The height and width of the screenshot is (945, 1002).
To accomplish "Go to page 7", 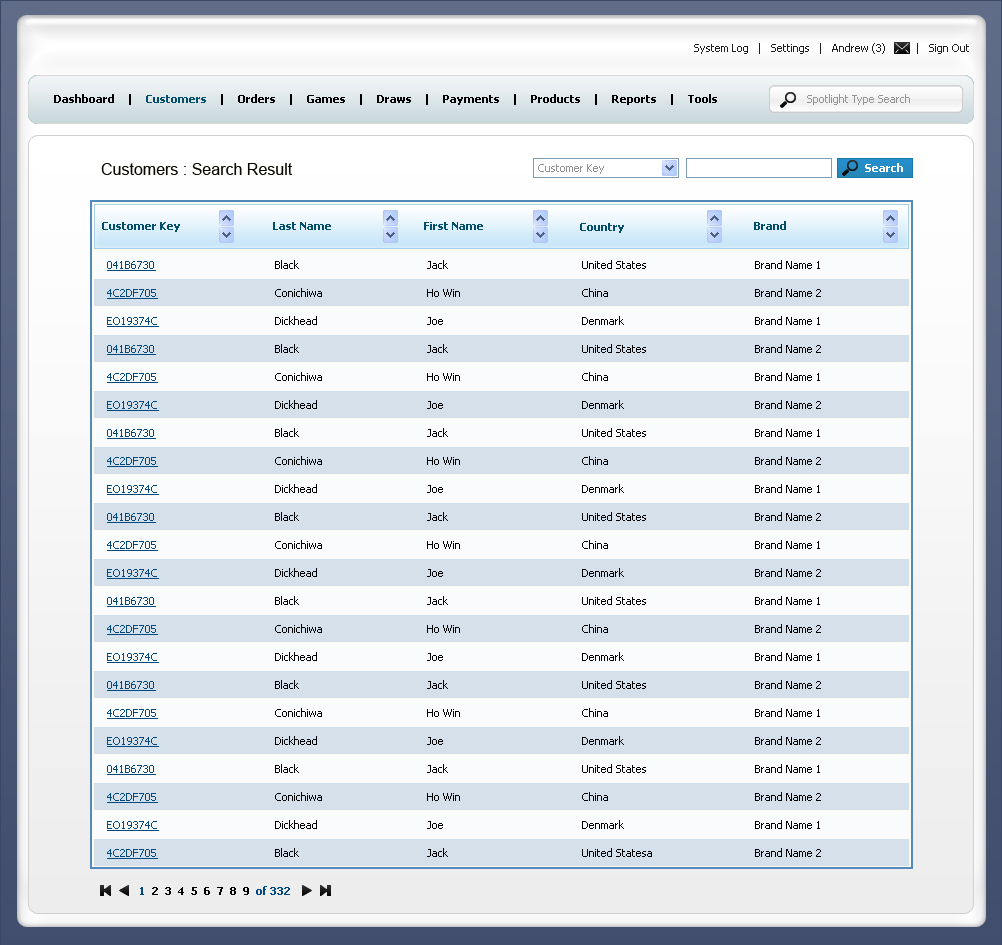I will coord(220,891).
